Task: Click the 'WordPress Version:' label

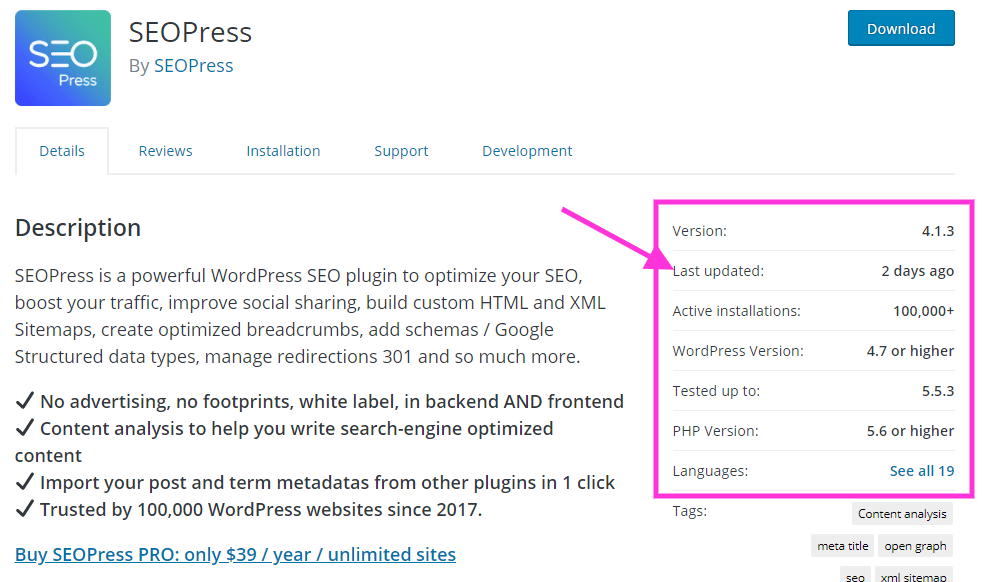Action: (737, 351)
